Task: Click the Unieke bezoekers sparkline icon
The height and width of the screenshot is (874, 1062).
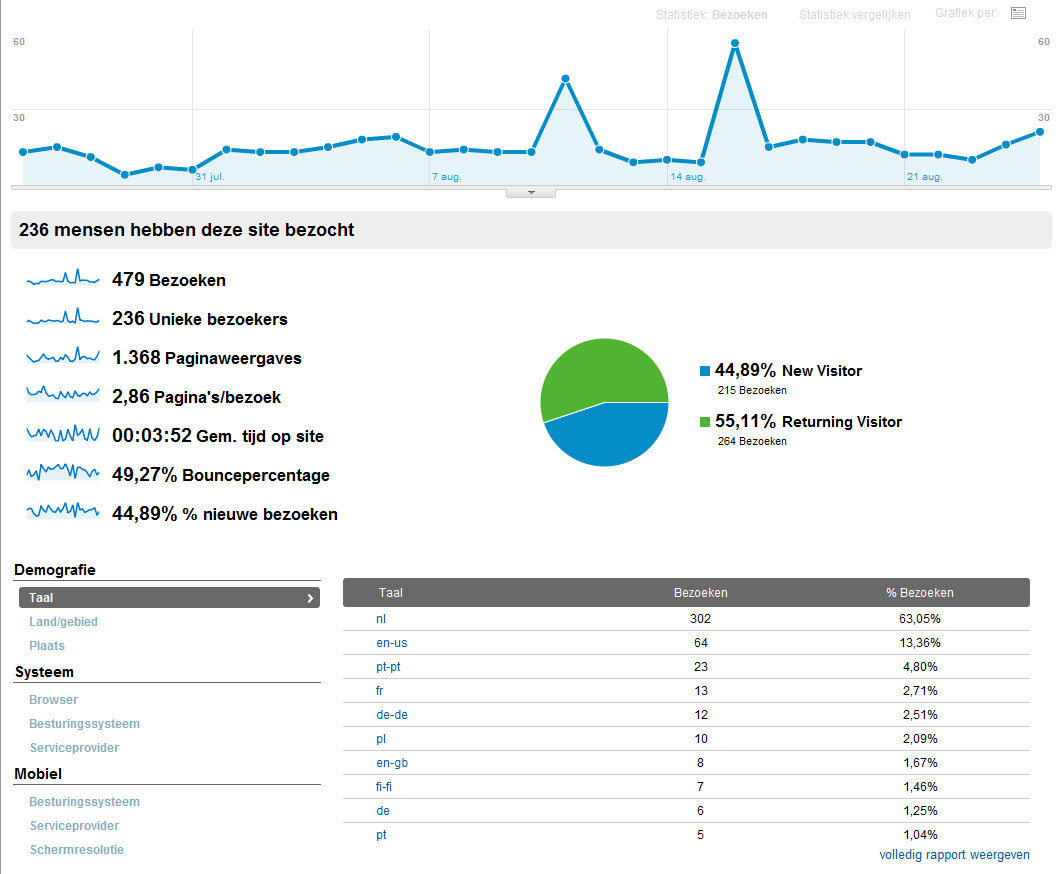Action: 63,316
